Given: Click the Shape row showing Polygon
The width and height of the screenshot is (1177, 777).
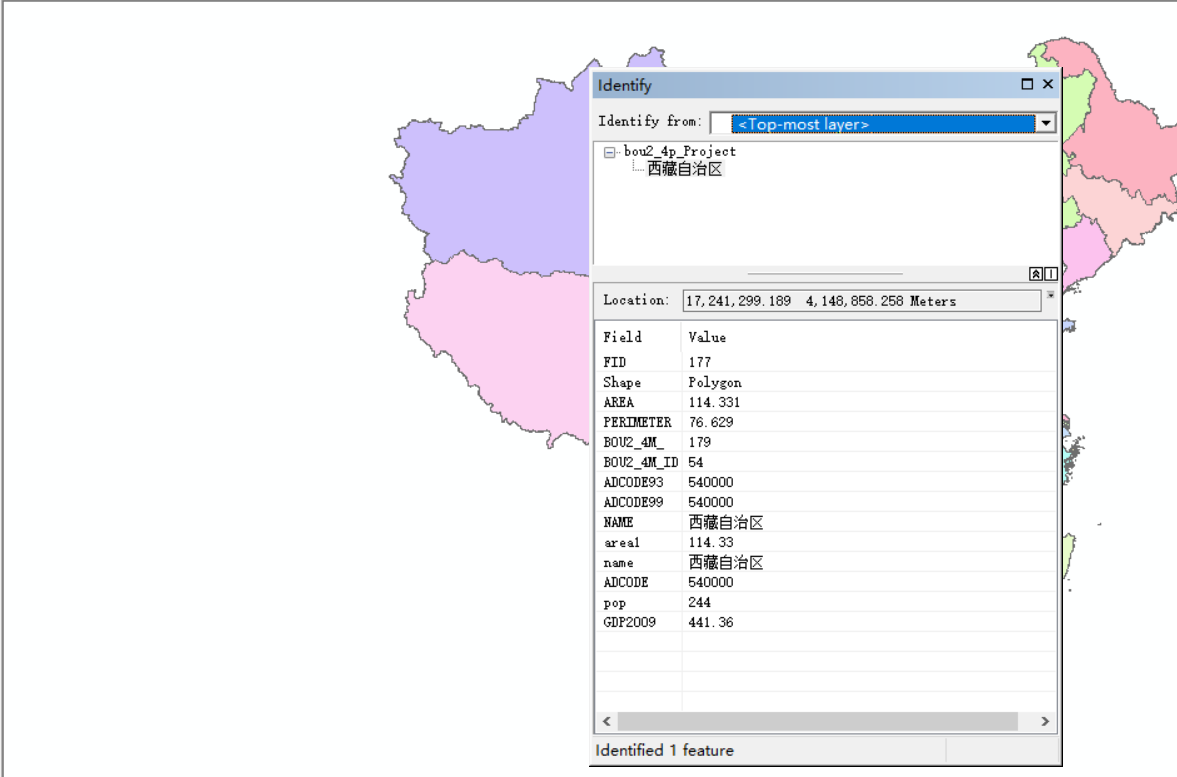Looking at the screenshot, I should pos(714,382).
